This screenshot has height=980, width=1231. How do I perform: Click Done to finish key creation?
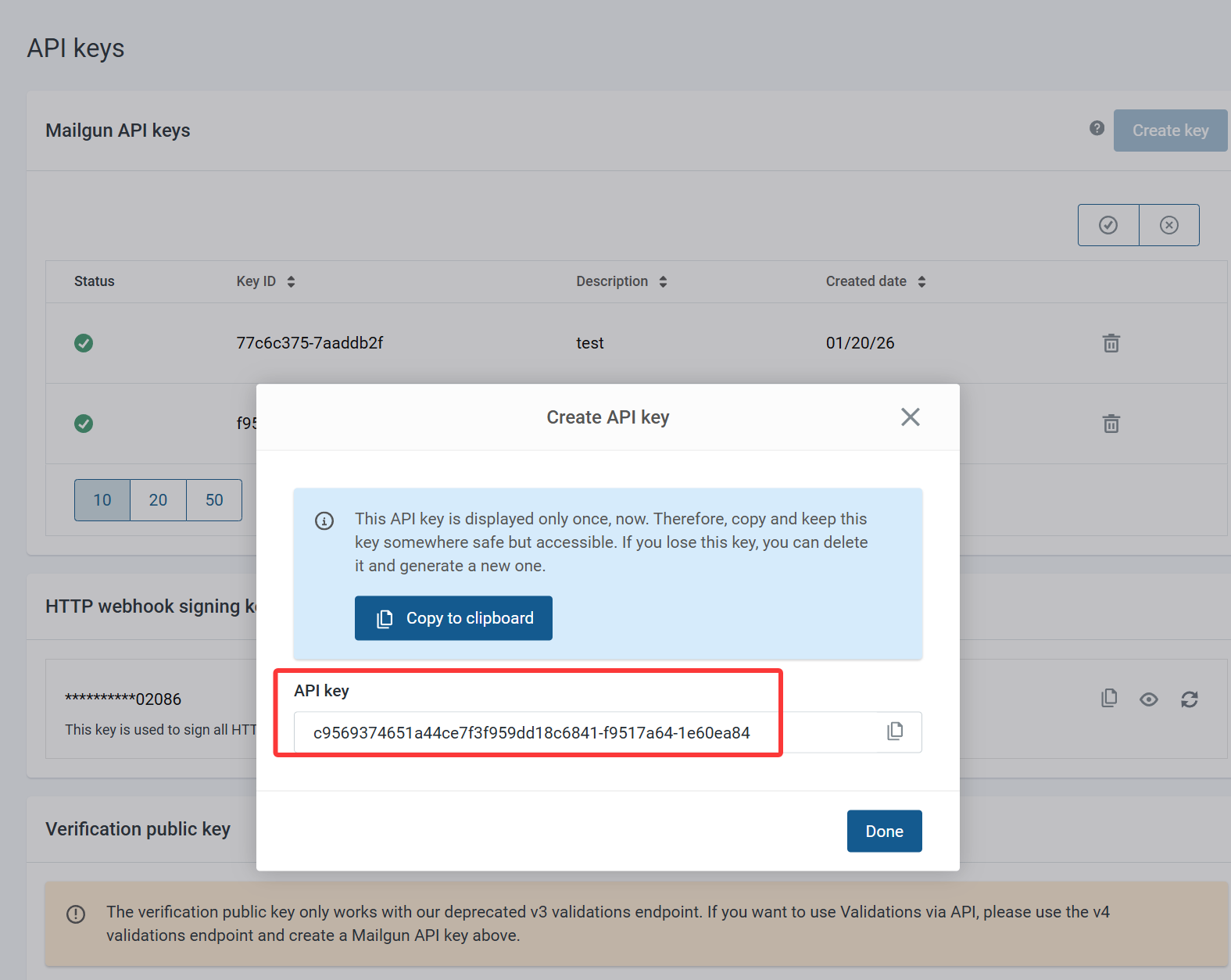coord(884,832)
